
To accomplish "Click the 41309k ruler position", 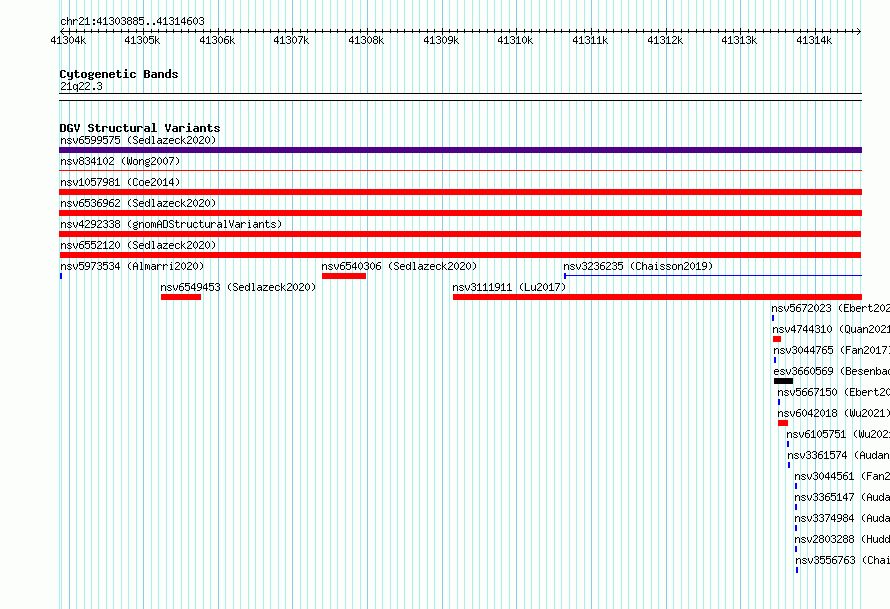I will pos(441,40).
